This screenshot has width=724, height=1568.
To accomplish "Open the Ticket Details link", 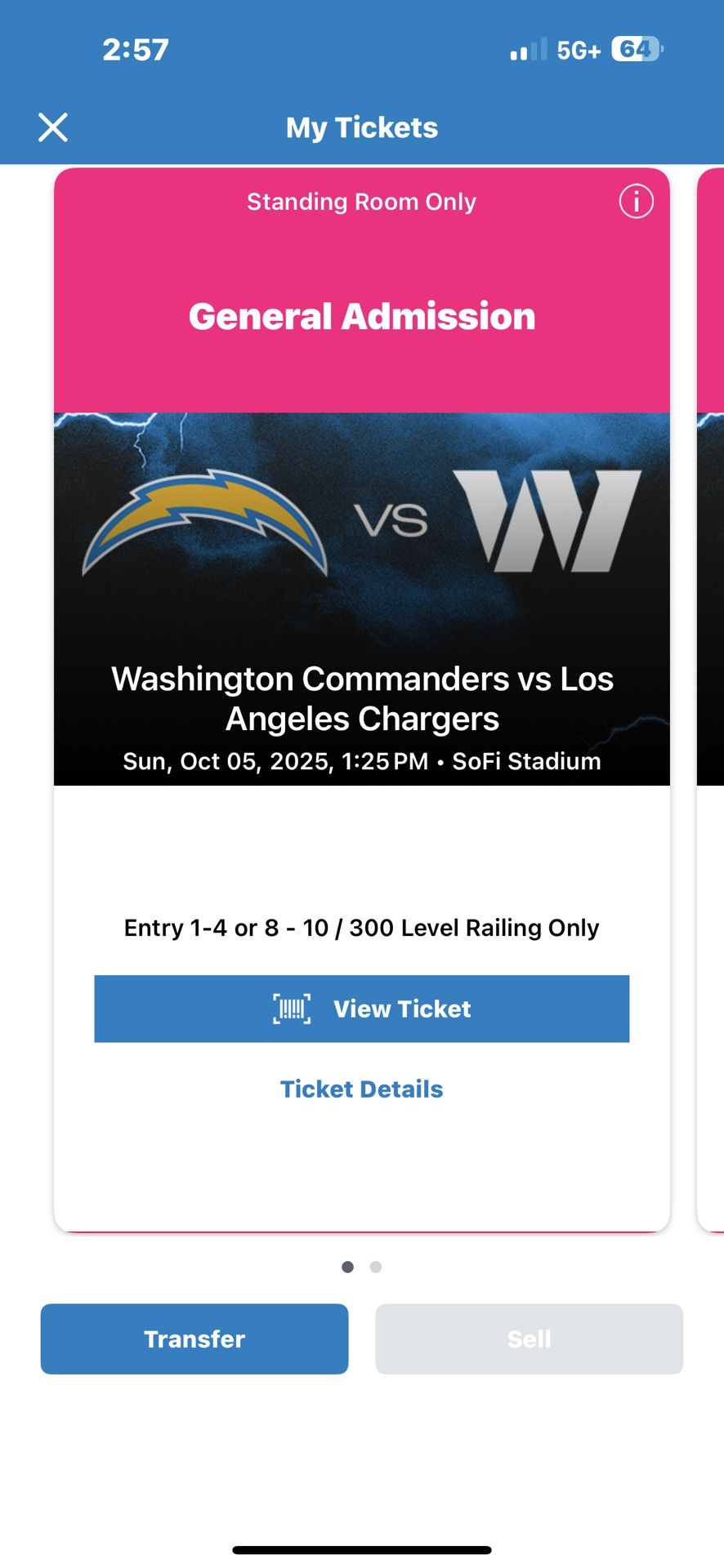I will click(362, 1089).
